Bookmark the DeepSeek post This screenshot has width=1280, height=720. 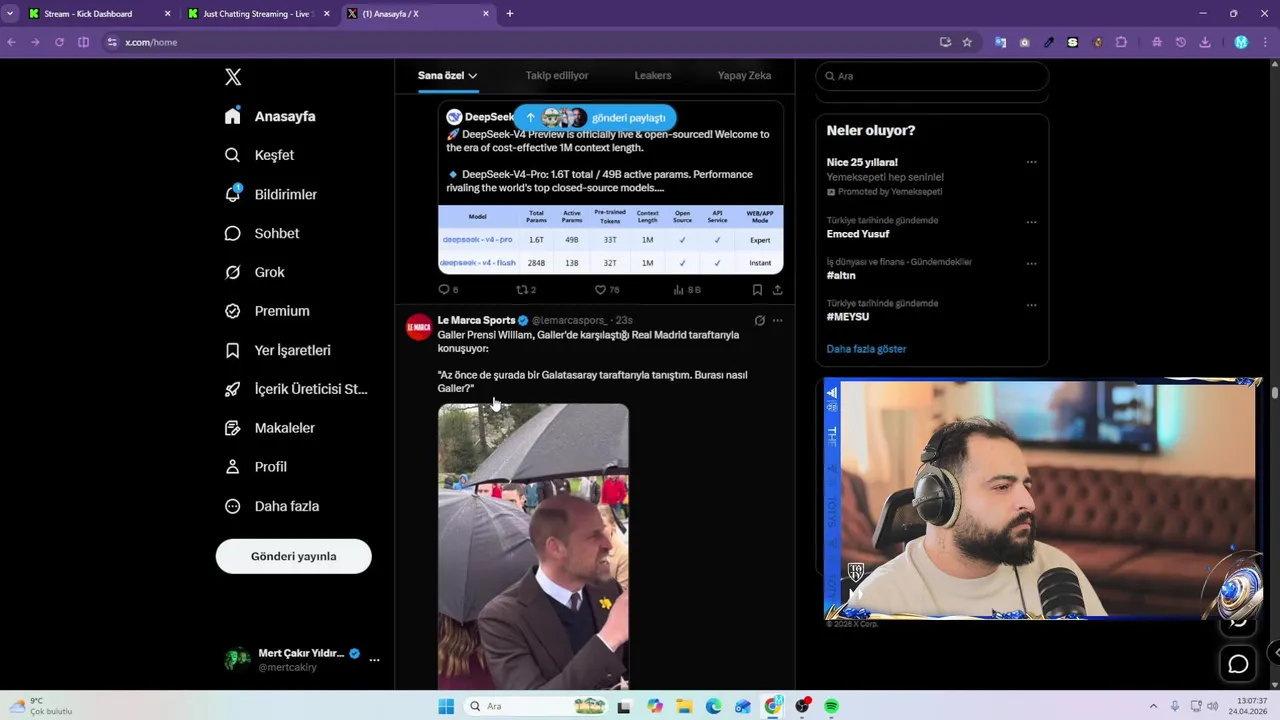pos(757,290)
